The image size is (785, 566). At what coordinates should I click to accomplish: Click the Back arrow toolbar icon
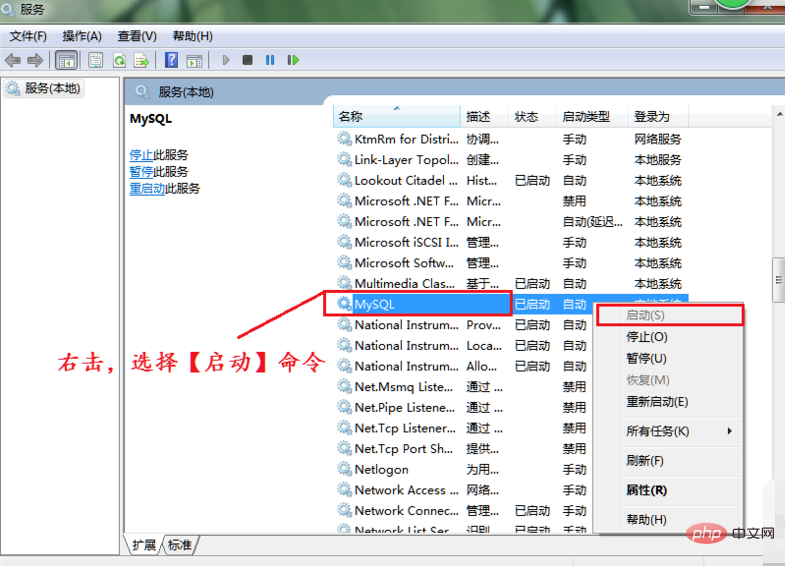pos(13,61)
